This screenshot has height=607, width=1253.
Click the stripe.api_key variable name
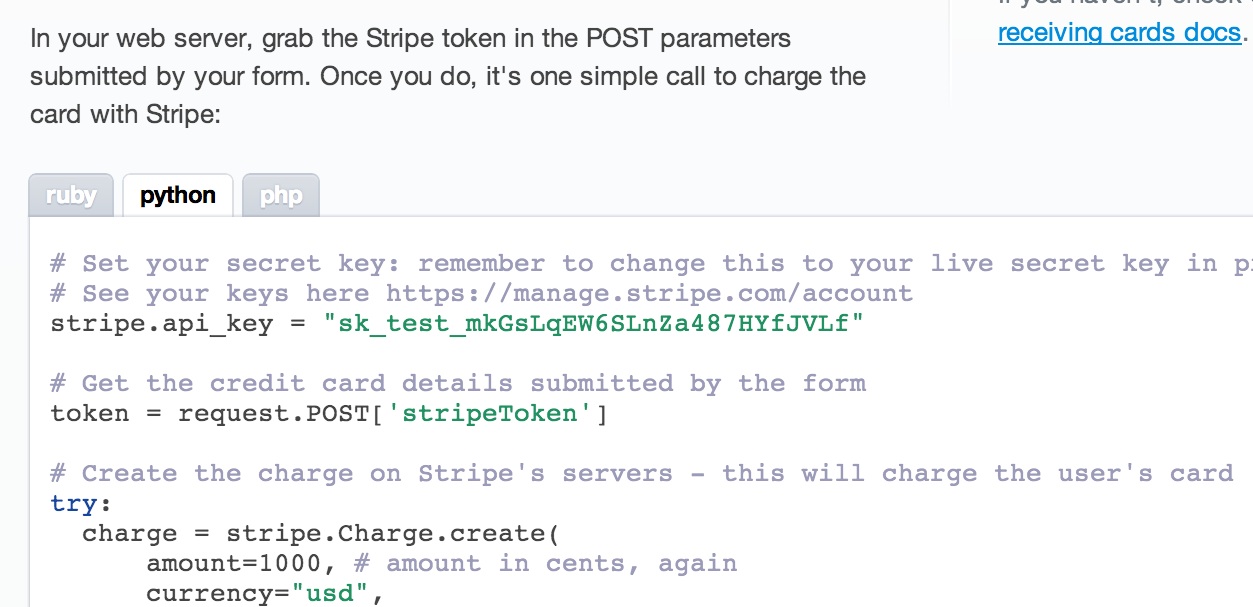[161, 324]
